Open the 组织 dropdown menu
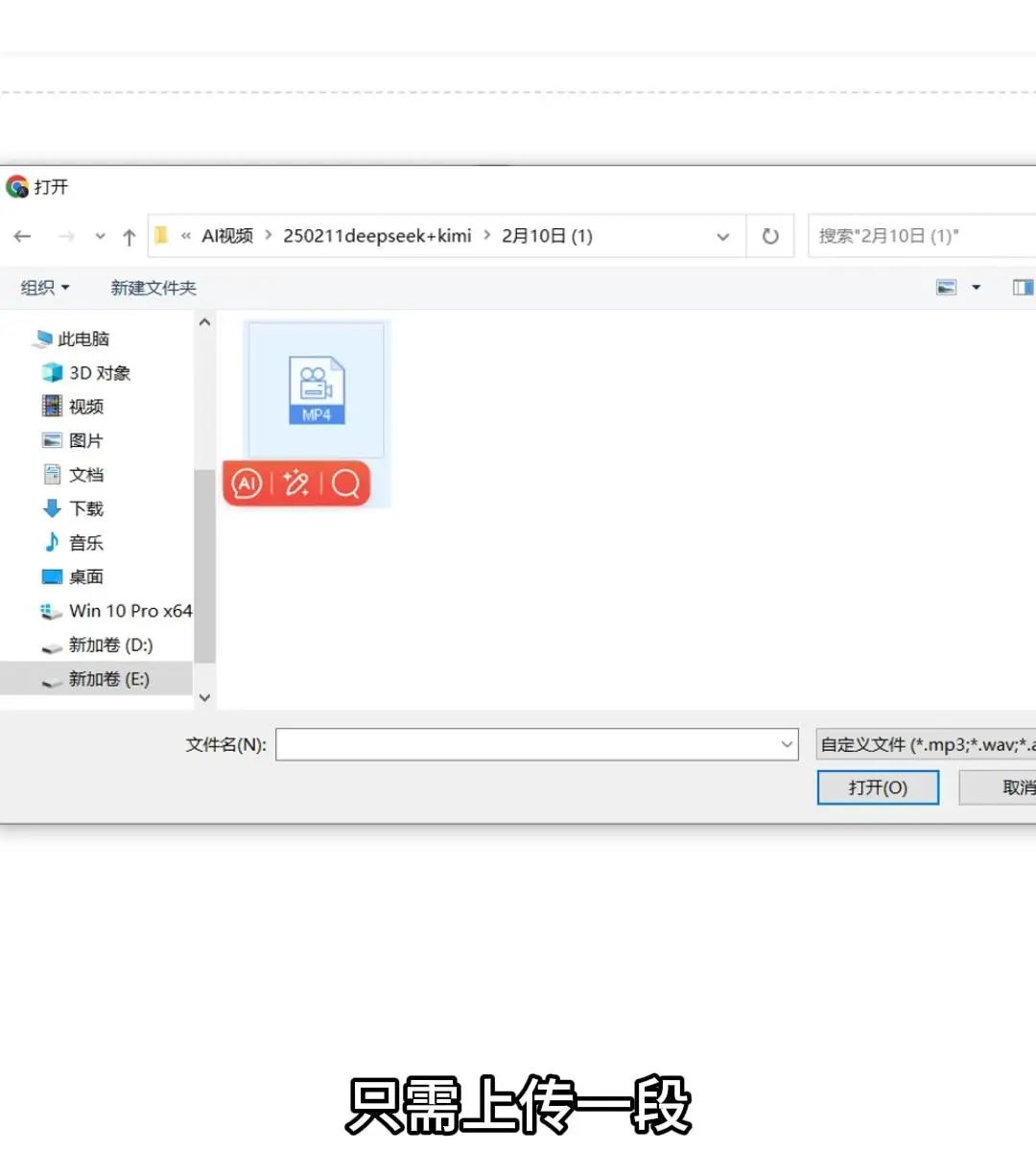Image resolution: width=1036 pixels, height=1174 pixels. coord(43,287)
